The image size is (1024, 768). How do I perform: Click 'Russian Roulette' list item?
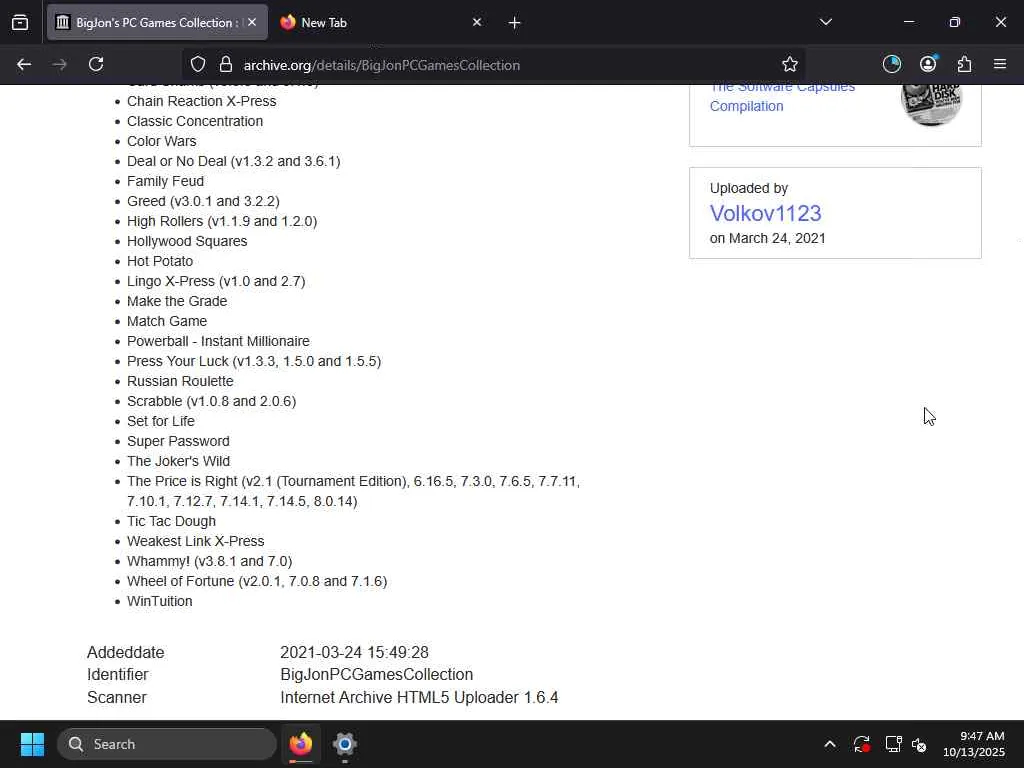pos(180,381)
